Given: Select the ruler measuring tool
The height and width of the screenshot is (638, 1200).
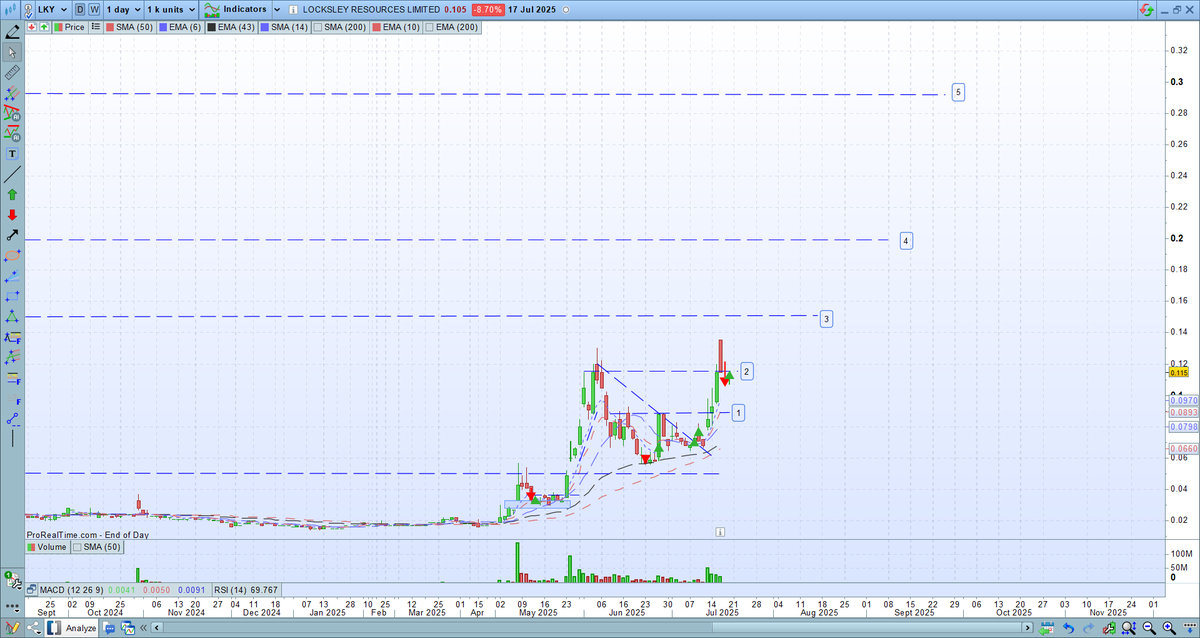Looking at the screenshot, I should (12, 73).
